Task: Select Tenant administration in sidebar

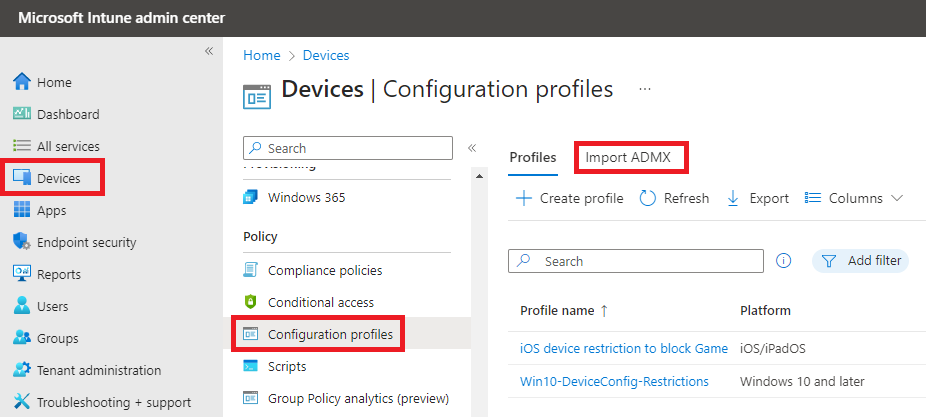Action: click(x=99, y=370)
